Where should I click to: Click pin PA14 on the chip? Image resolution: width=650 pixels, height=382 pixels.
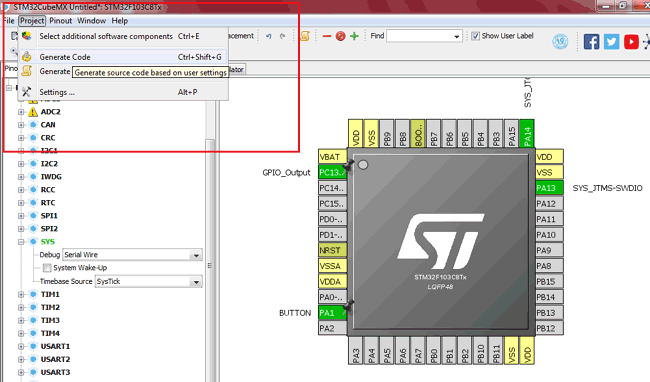[527, 133]
